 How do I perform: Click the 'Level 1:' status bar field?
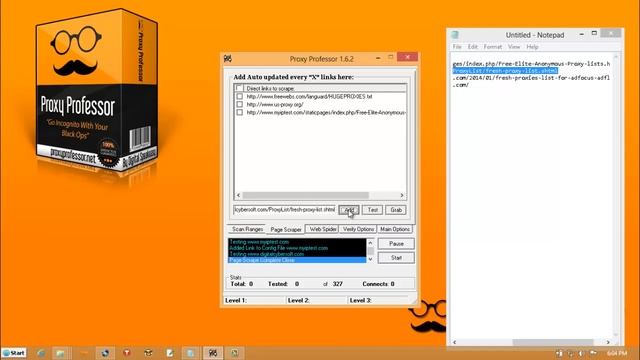click(255, 300)
